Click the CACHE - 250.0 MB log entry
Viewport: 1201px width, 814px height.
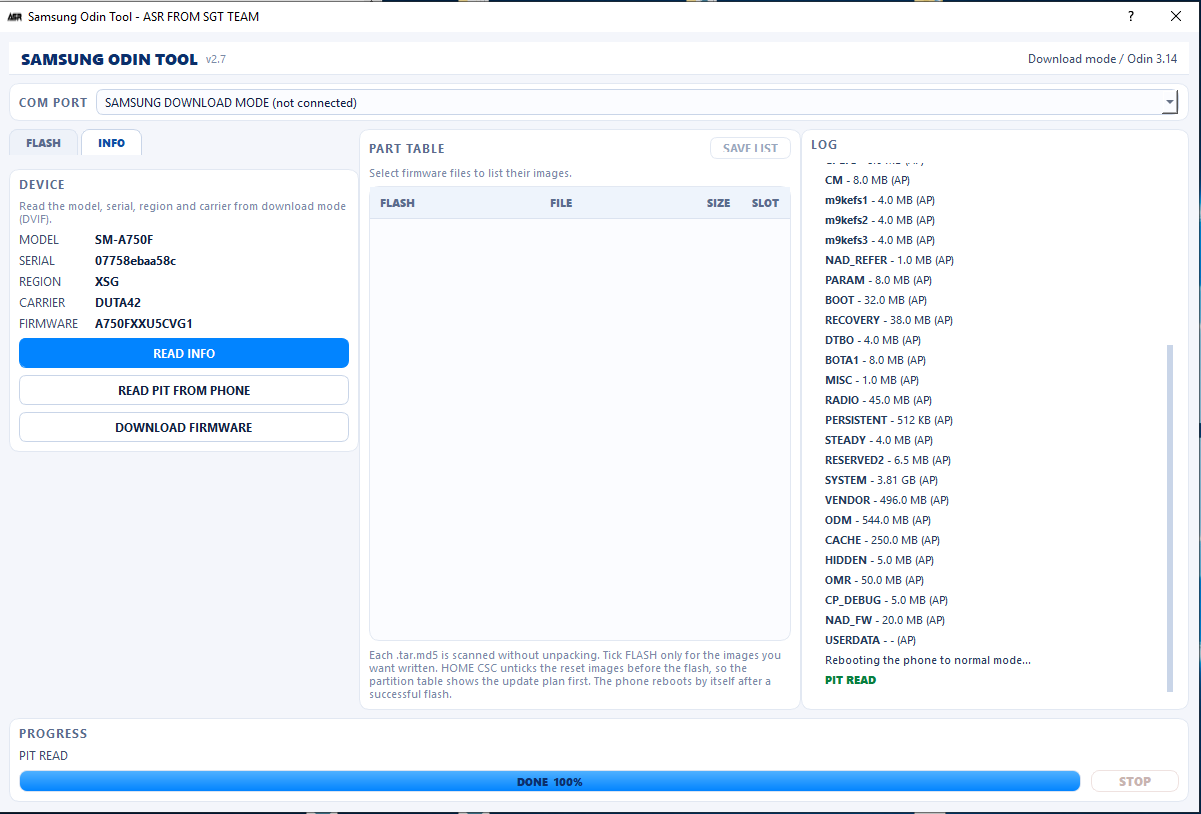tap(883, 540)
